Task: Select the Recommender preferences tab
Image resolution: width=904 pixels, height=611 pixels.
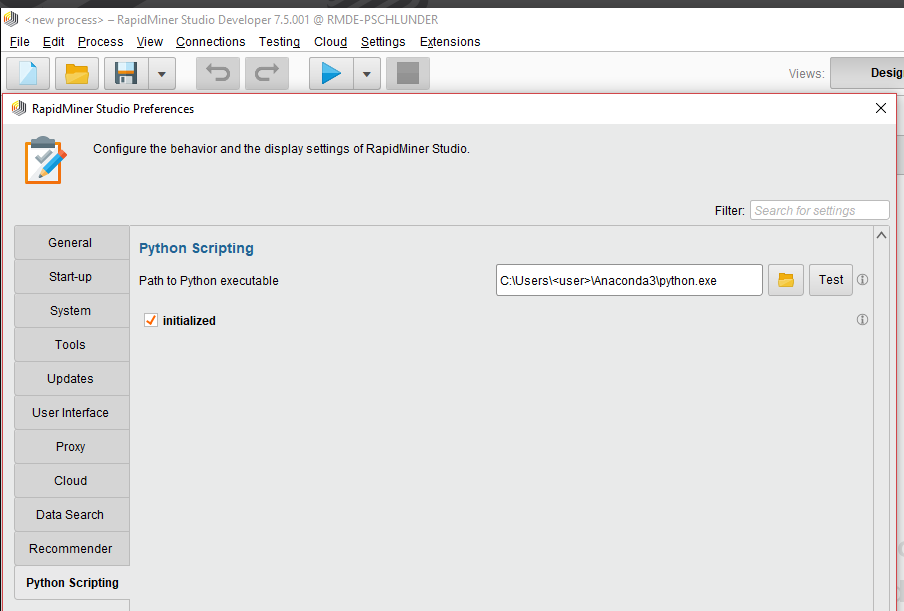Action: (71, 549)
